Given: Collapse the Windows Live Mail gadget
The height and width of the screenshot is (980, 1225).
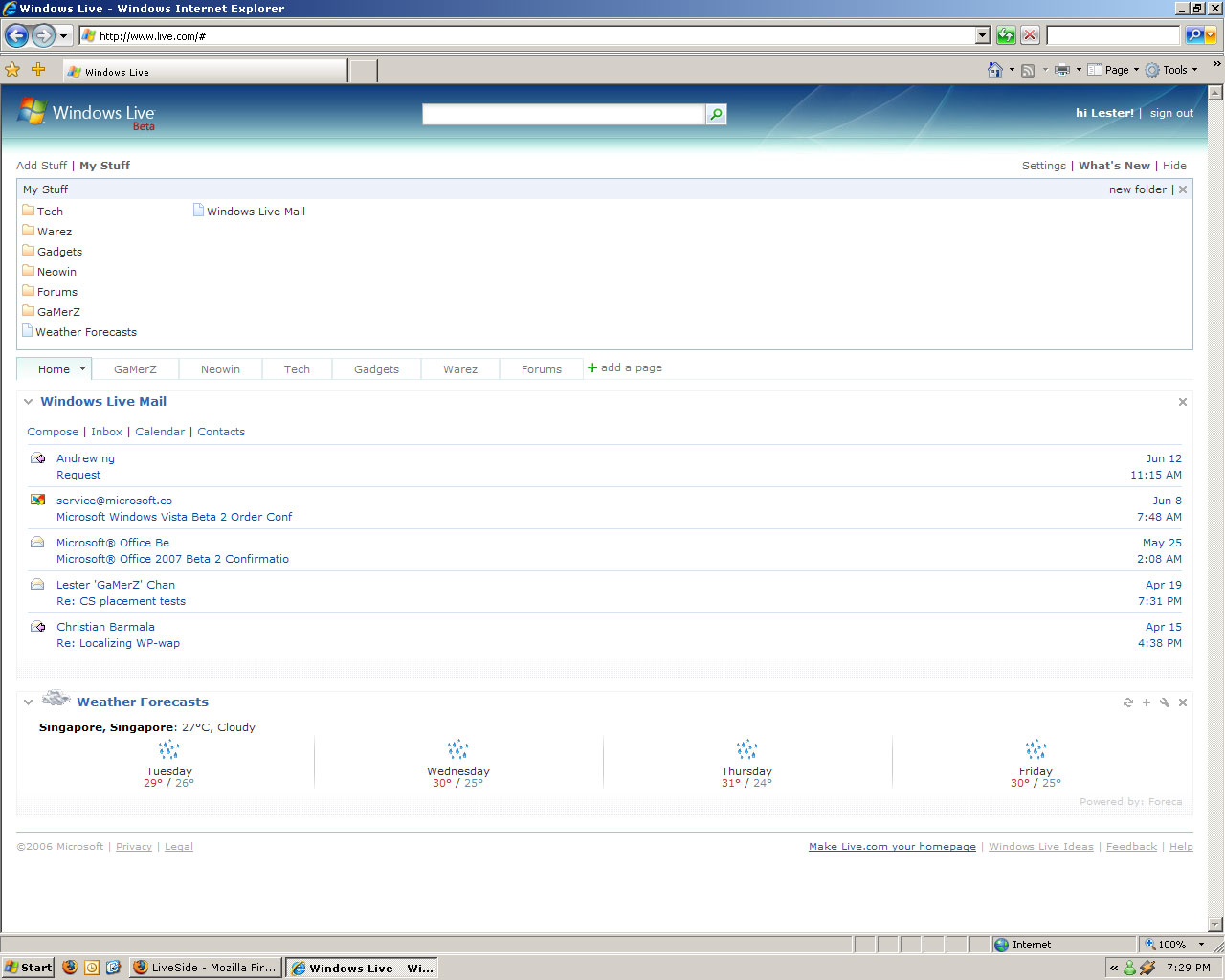Looking at the screenshot, I should pos(28,402).
